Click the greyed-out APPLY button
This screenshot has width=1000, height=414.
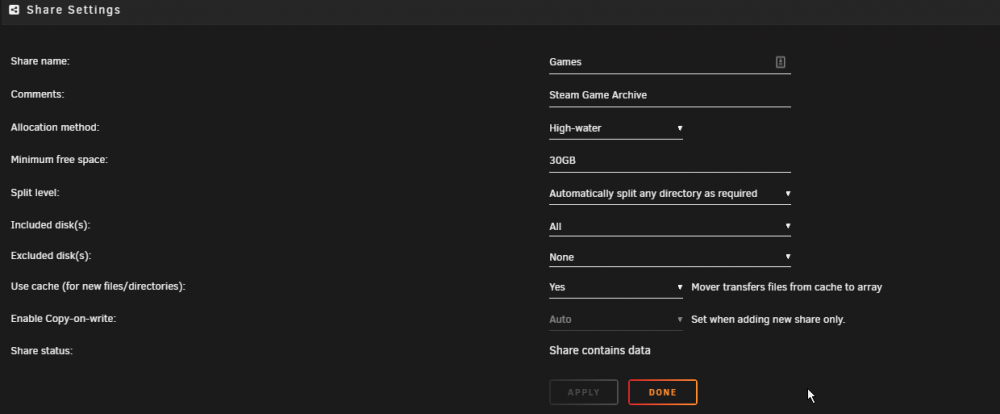[x=584, y=392]
